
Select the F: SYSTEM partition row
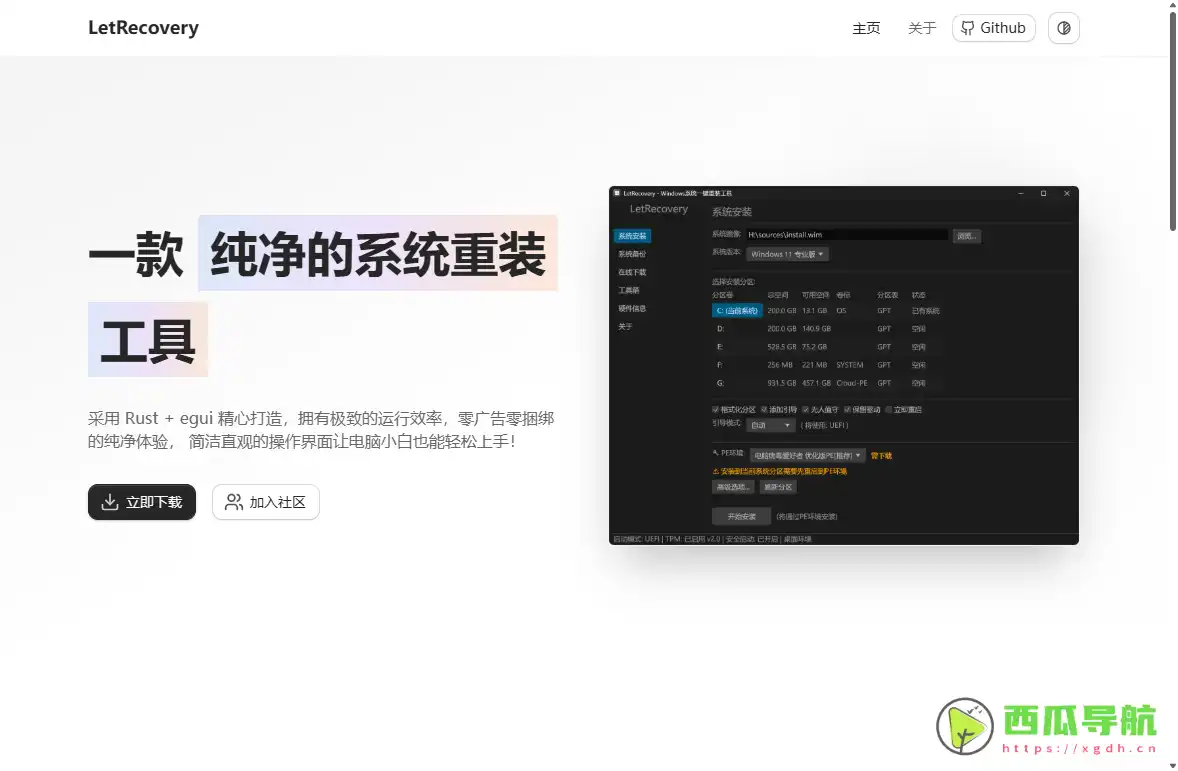point(826,364)
